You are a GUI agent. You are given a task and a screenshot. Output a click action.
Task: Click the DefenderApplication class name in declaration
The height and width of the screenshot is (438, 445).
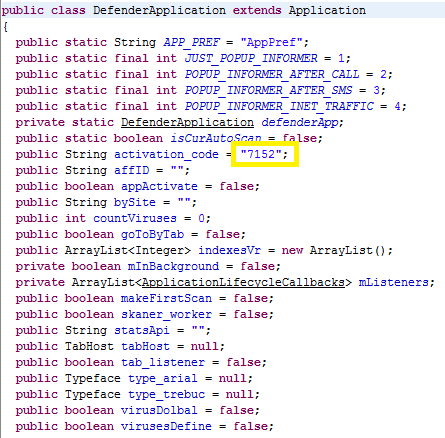coord(159,11)
